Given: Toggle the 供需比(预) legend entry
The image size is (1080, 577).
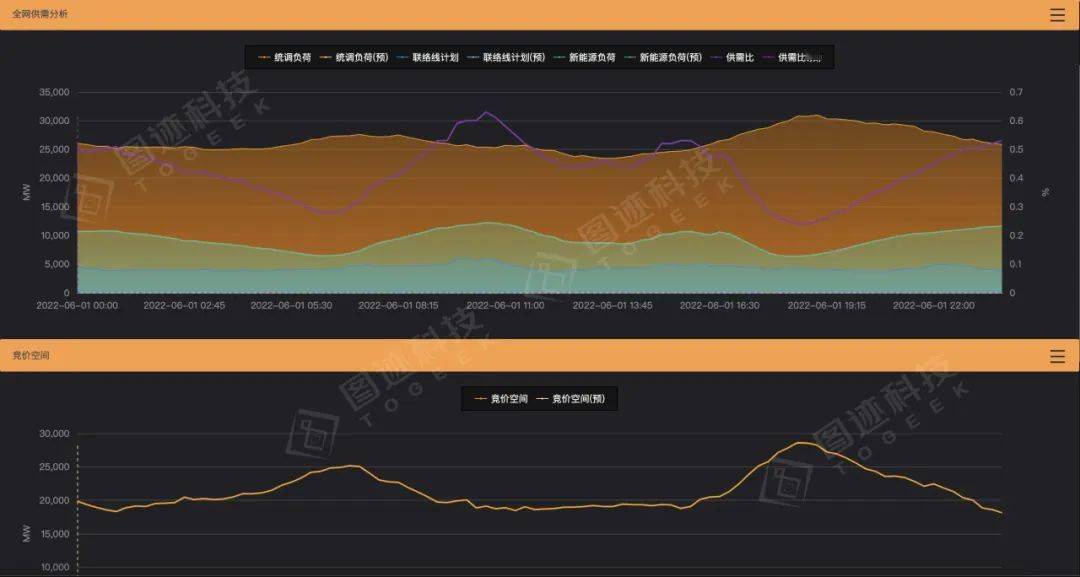Looking at the screenshot, I should [795, 58].
